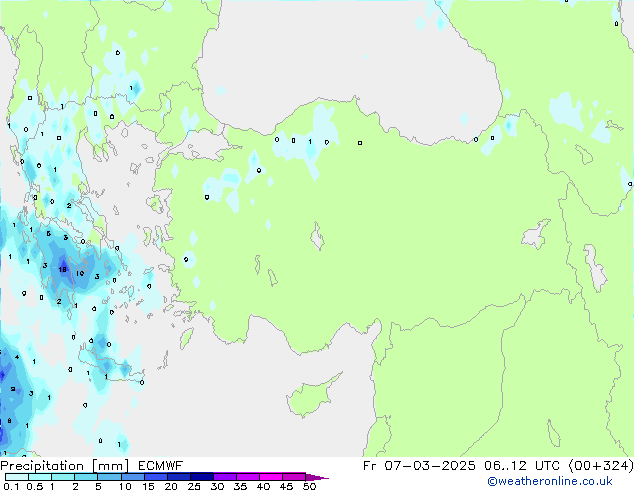The width and height of the screenshot is (634, 490).
Task: Click the 2–5 mm legend color swatch
Action: tap(86, 477)
